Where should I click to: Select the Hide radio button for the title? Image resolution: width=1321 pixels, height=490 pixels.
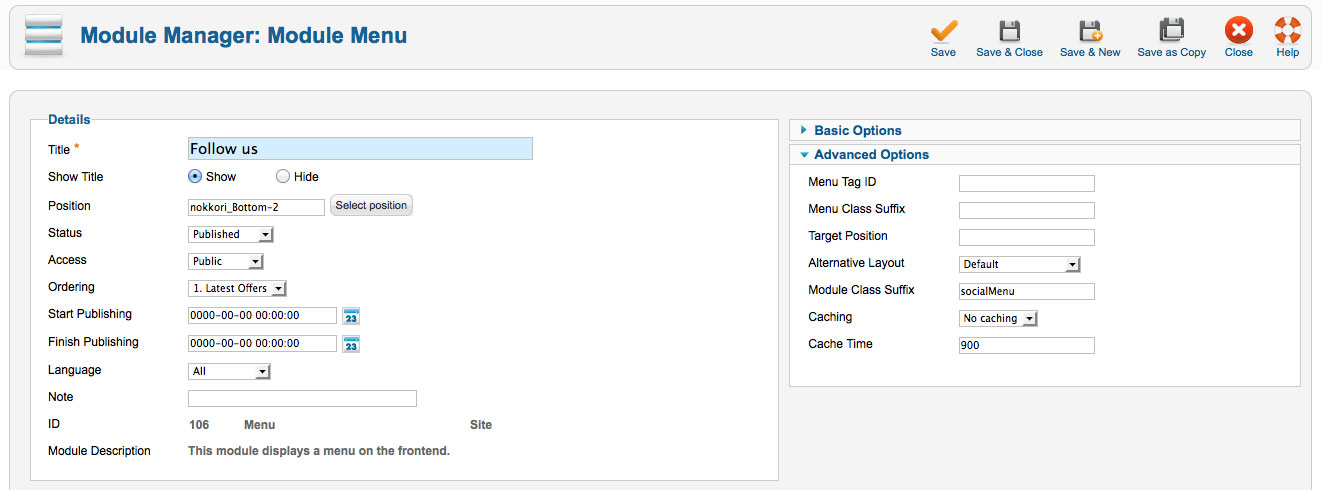(283, 177)
